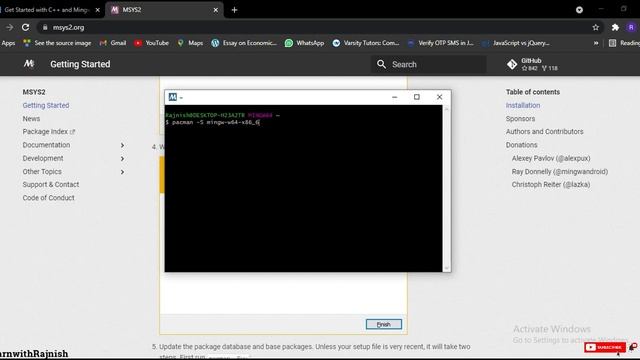Open Alexey Pavlov (@alexpux) entry

tap(551, 158)
